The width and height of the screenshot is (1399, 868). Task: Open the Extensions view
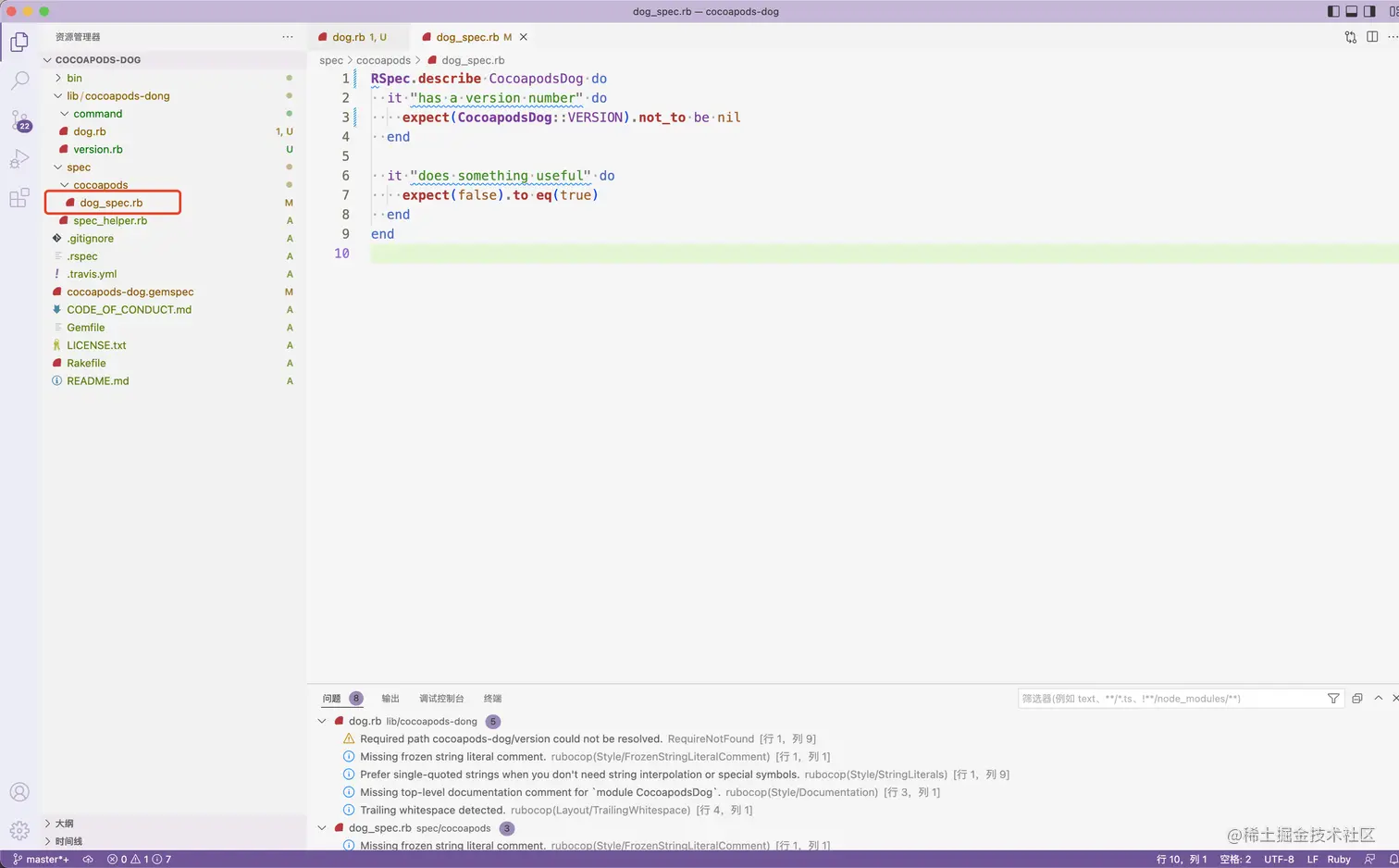coord(19,198)
